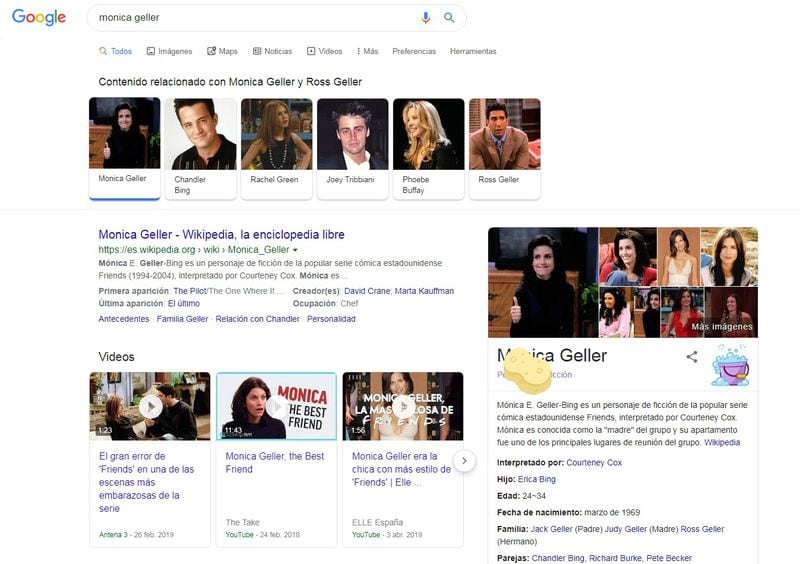Play the 'Monica Geller, the Best Friend' video
800x564 pixels.
(x=276, y=406)
